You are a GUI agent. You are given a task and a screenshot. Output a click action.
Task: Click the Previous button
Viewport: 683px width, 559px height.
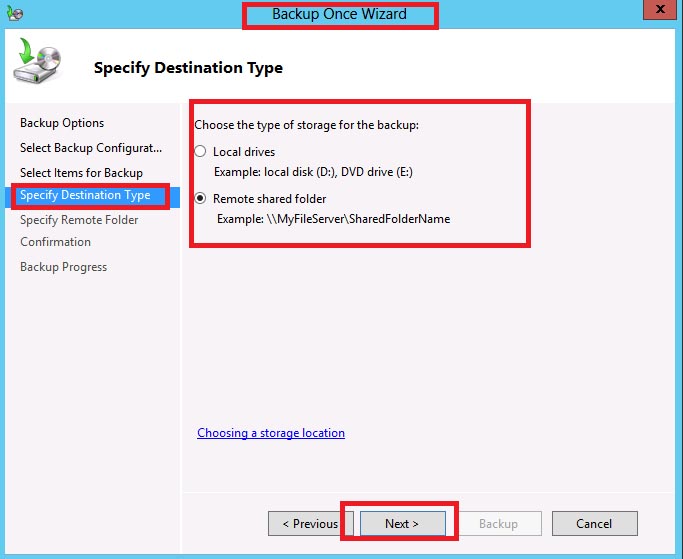click(x=310, y=523)
